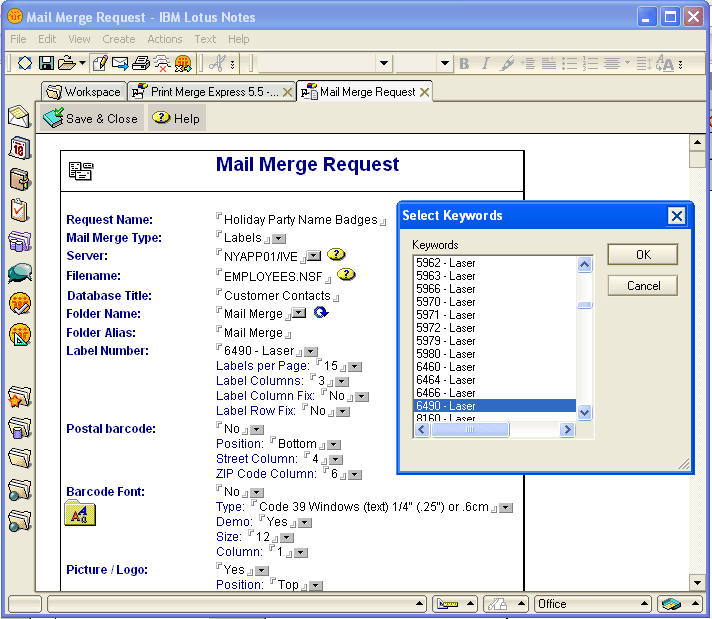Click the refresh icon next to Folder Name
Image resolution: width=712 pixels, height=619 pixels.
[x=321, y=313]
